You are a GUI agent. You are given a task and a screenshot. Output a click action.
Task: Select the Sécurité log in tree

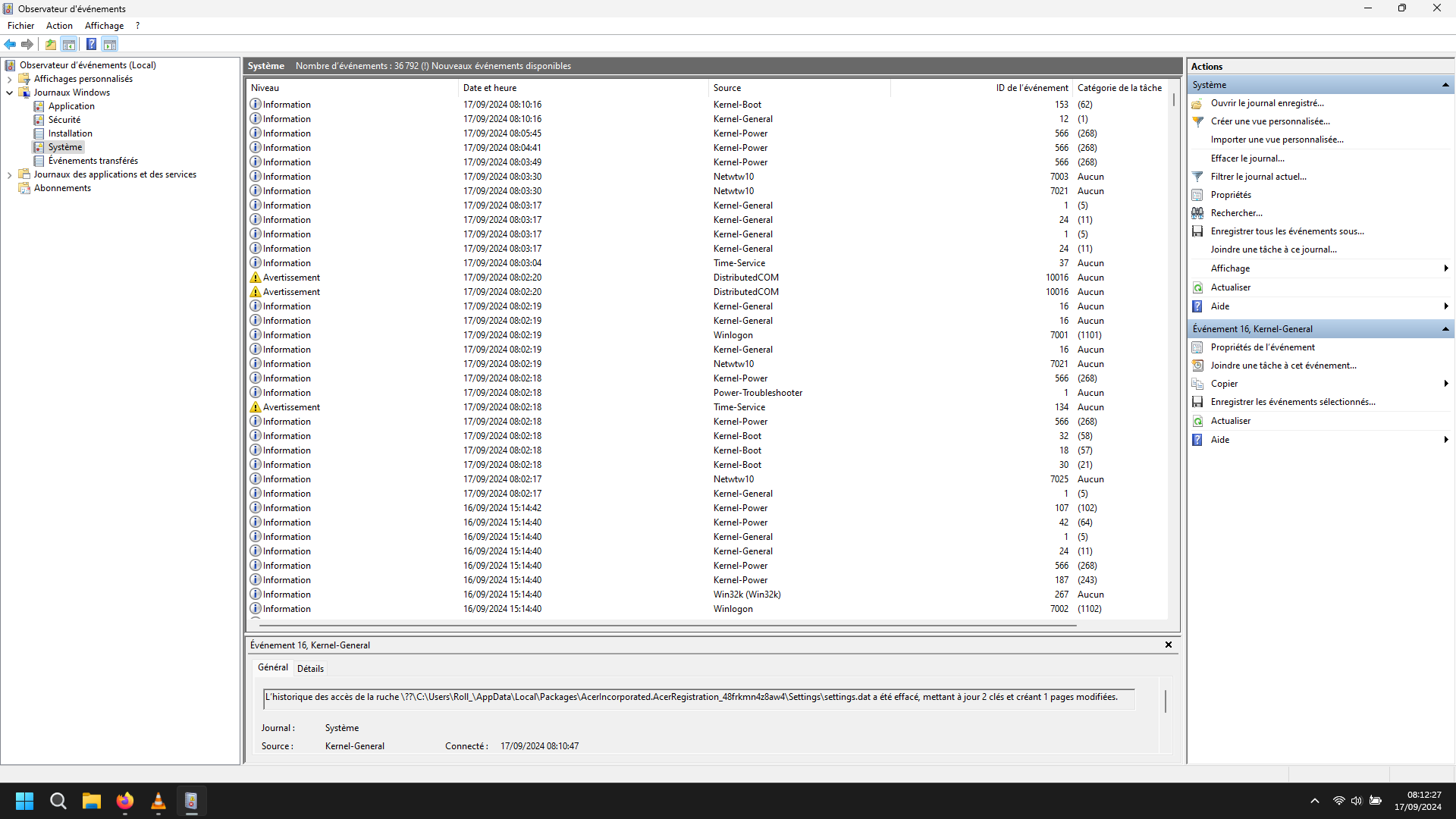(64, 120)
